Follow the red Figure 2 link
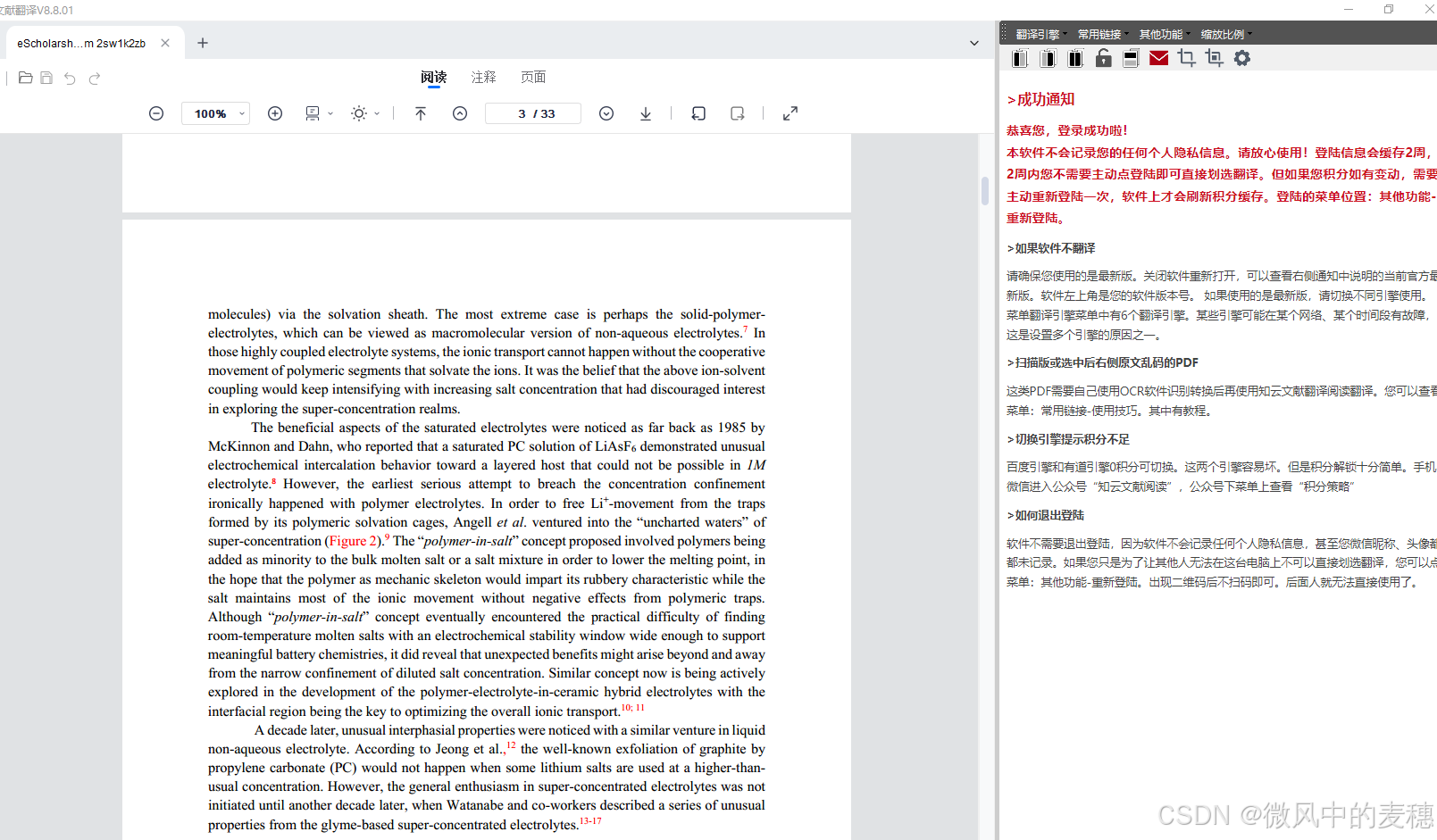 click(x=355, y=541)
